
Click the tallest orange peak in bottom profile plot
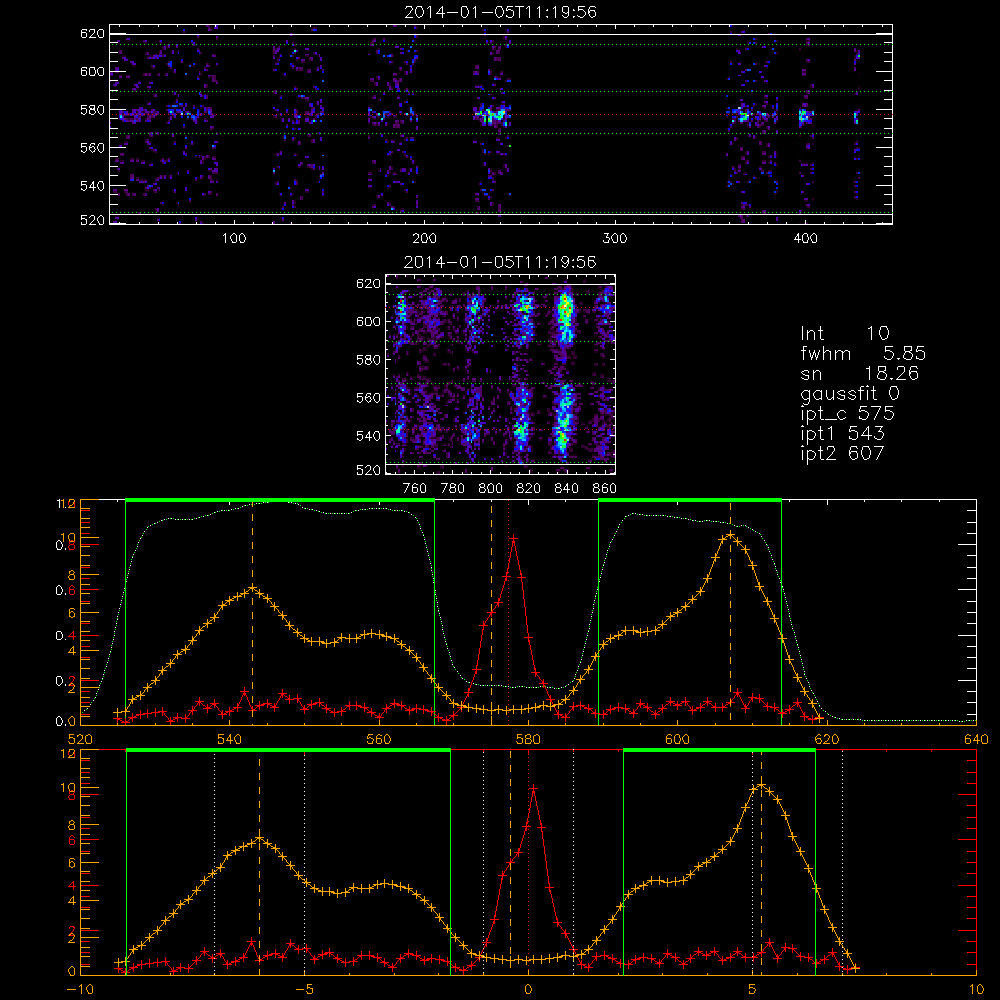coord(761,785)
